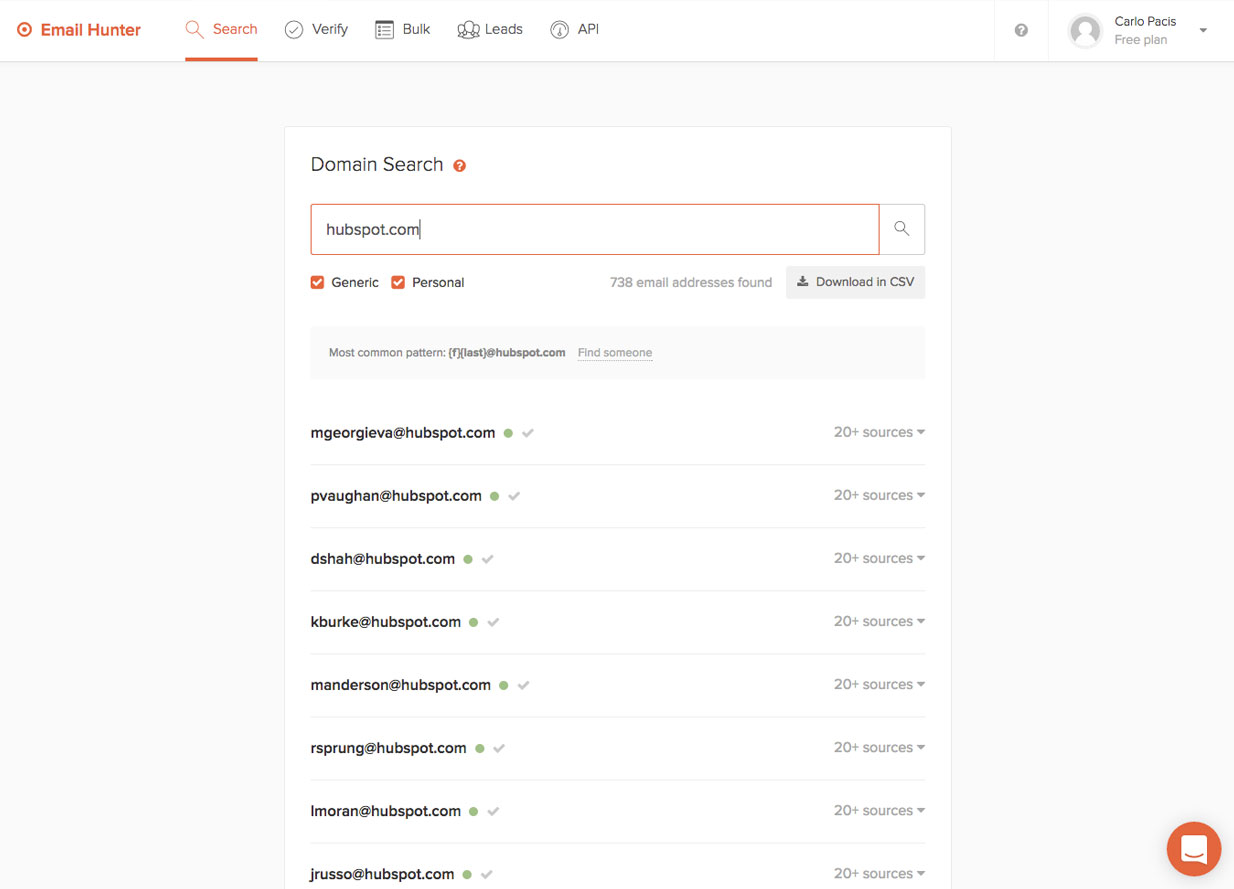Open the Carlo Pacis account dropdown arrow
This screenshot has width=1234, height=889.
(x=1203, y=30)
